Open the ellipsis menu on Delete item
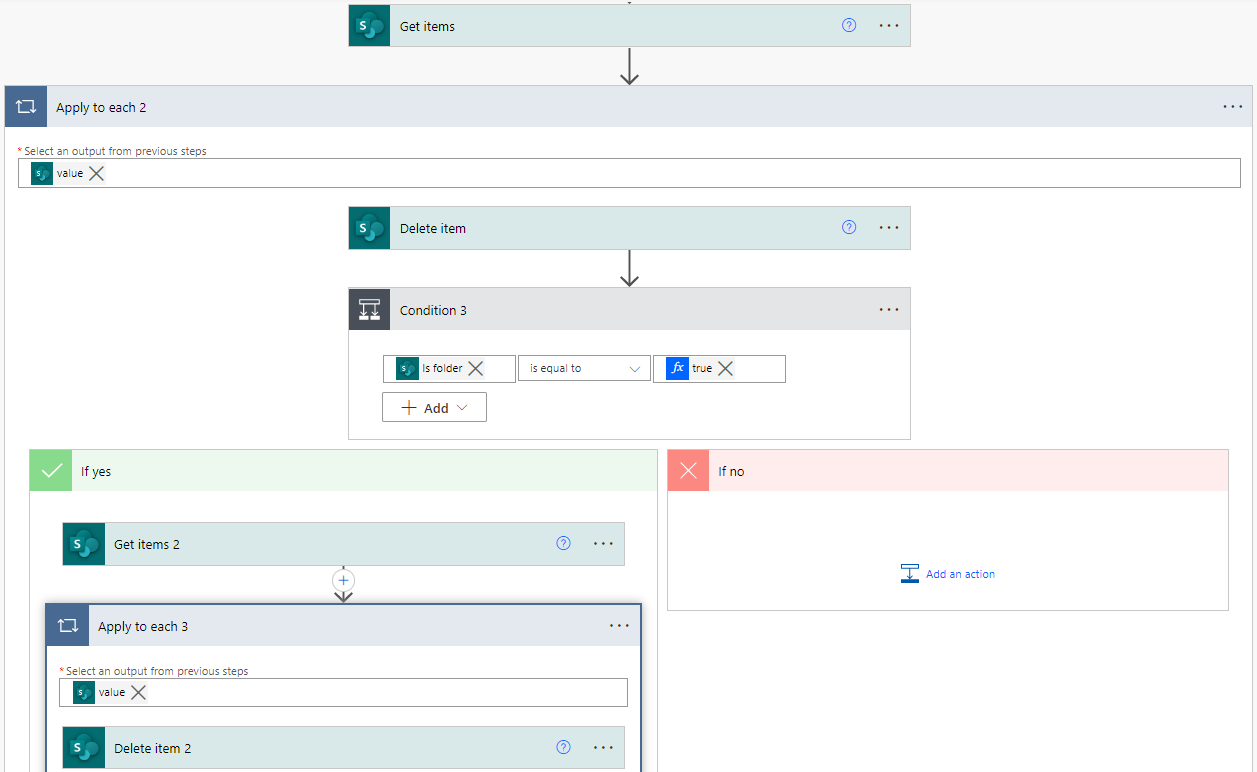 coord(889,228)
